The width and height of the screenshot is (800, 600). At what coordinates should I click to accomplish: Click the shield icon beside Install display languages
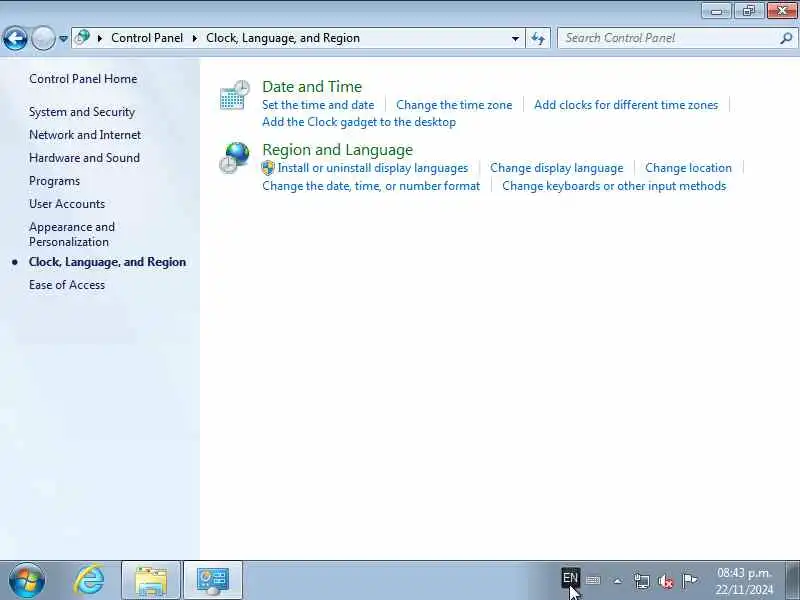tap(268, 168)
